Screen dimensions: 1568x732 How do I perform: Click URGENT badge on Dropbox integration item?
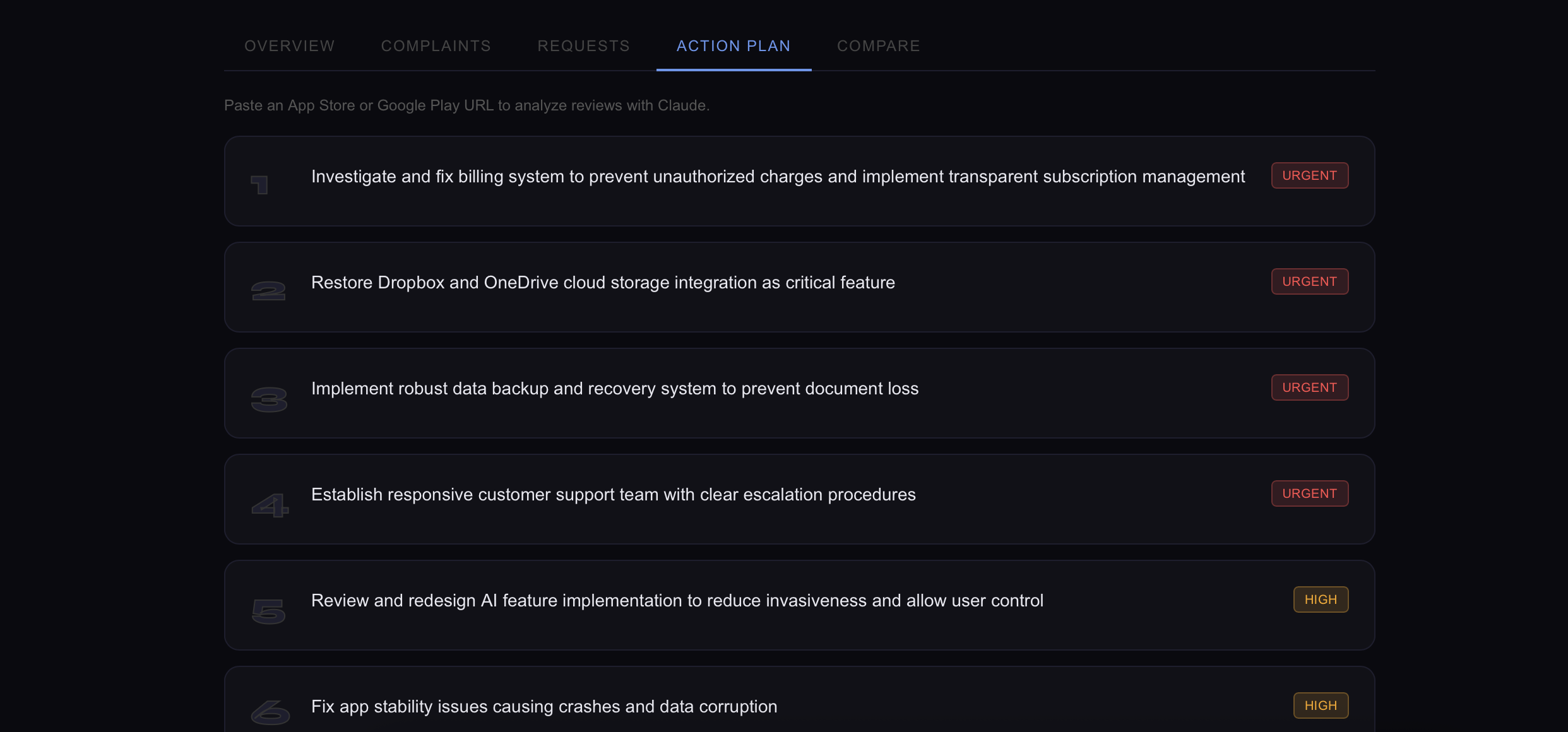click(x=1310, y=281)
